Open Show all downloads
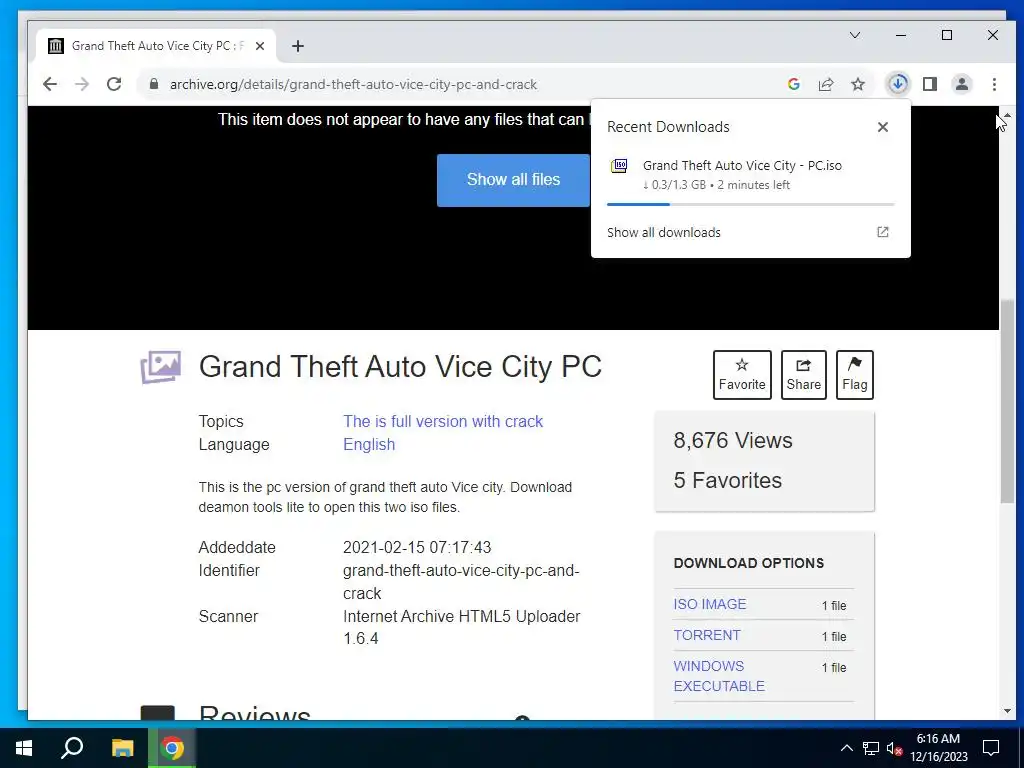Image resolution: width=1024 pixels, height=768 pixels. (664, 232)
